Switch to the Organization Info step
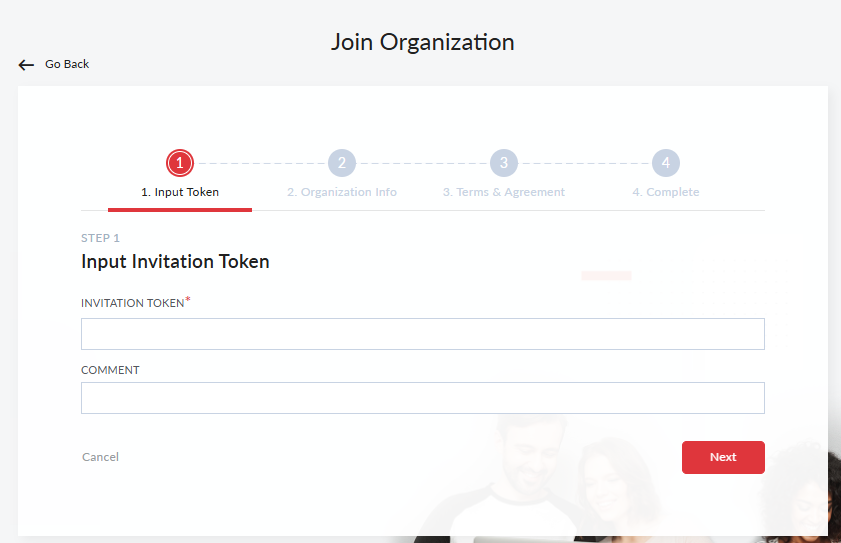This screenshot has width=841, height=543. pos(342,192)
